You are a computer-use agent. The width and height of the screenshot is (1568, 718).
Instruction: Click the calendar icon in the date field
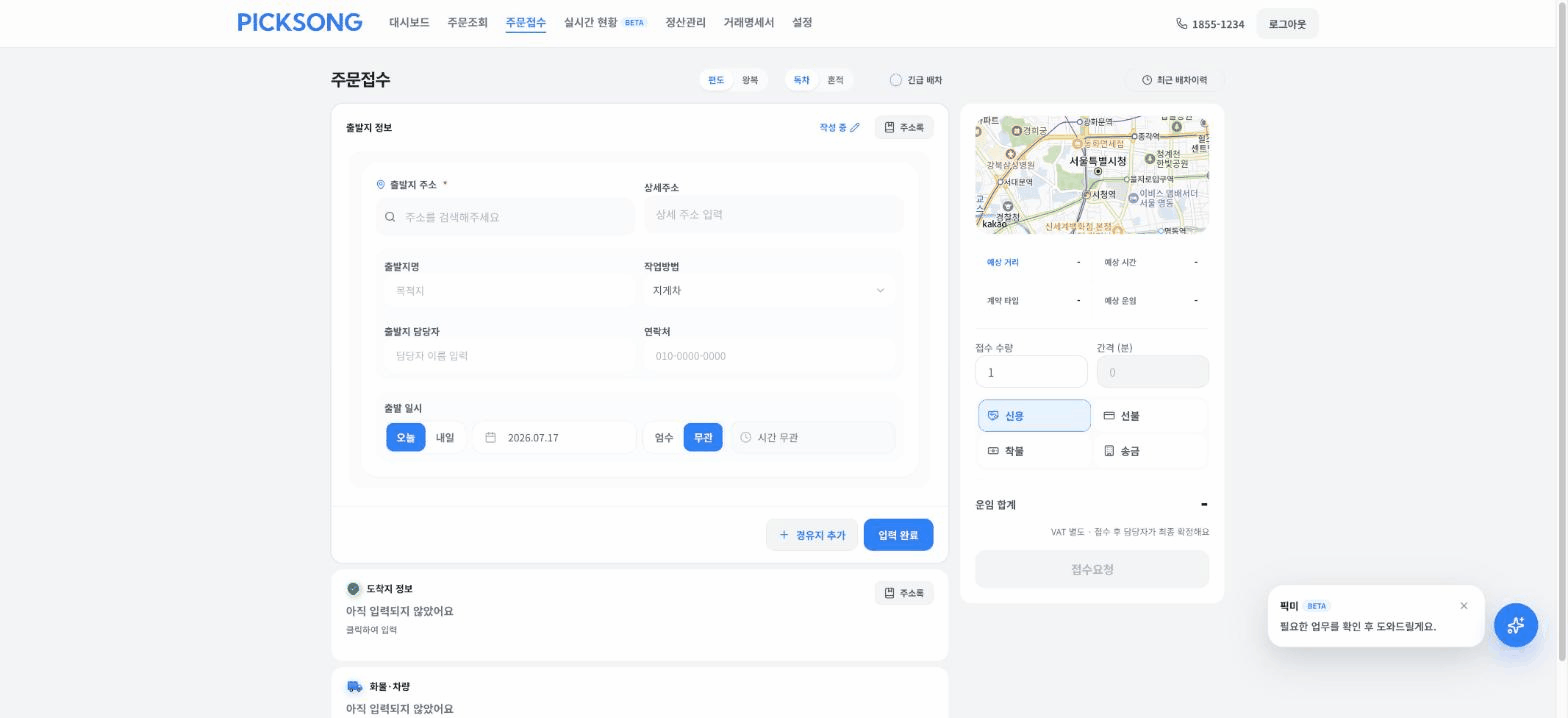[491, 437]
